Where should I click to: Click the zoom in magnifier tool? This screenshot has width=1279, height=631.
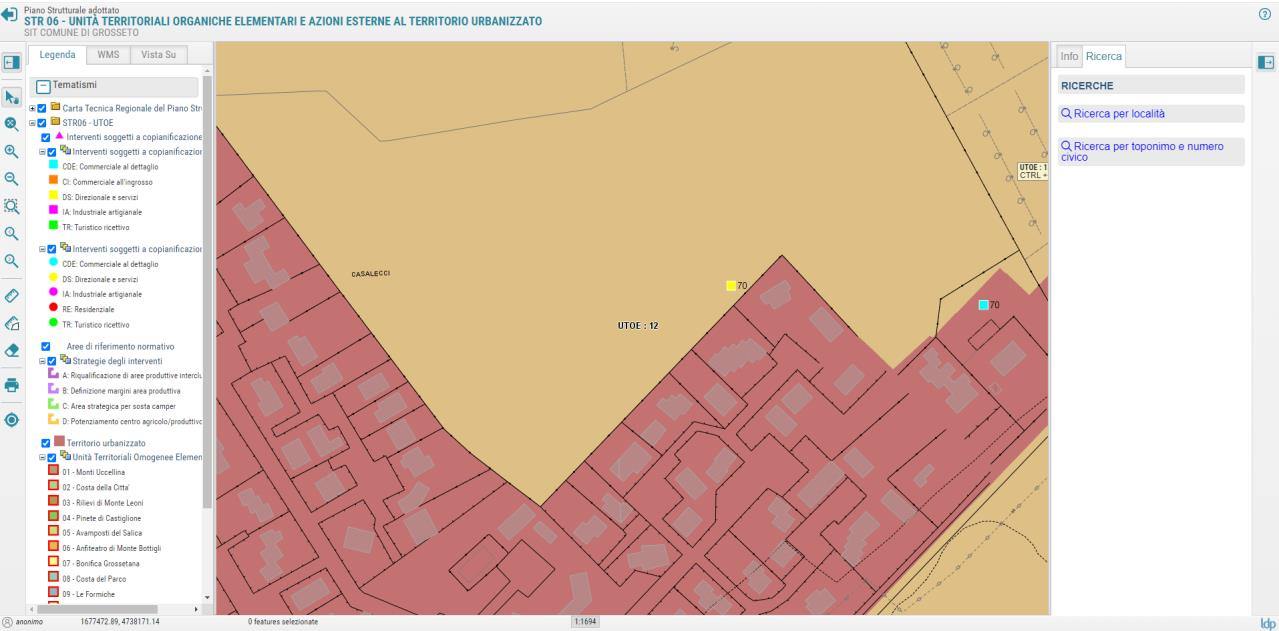12,152
